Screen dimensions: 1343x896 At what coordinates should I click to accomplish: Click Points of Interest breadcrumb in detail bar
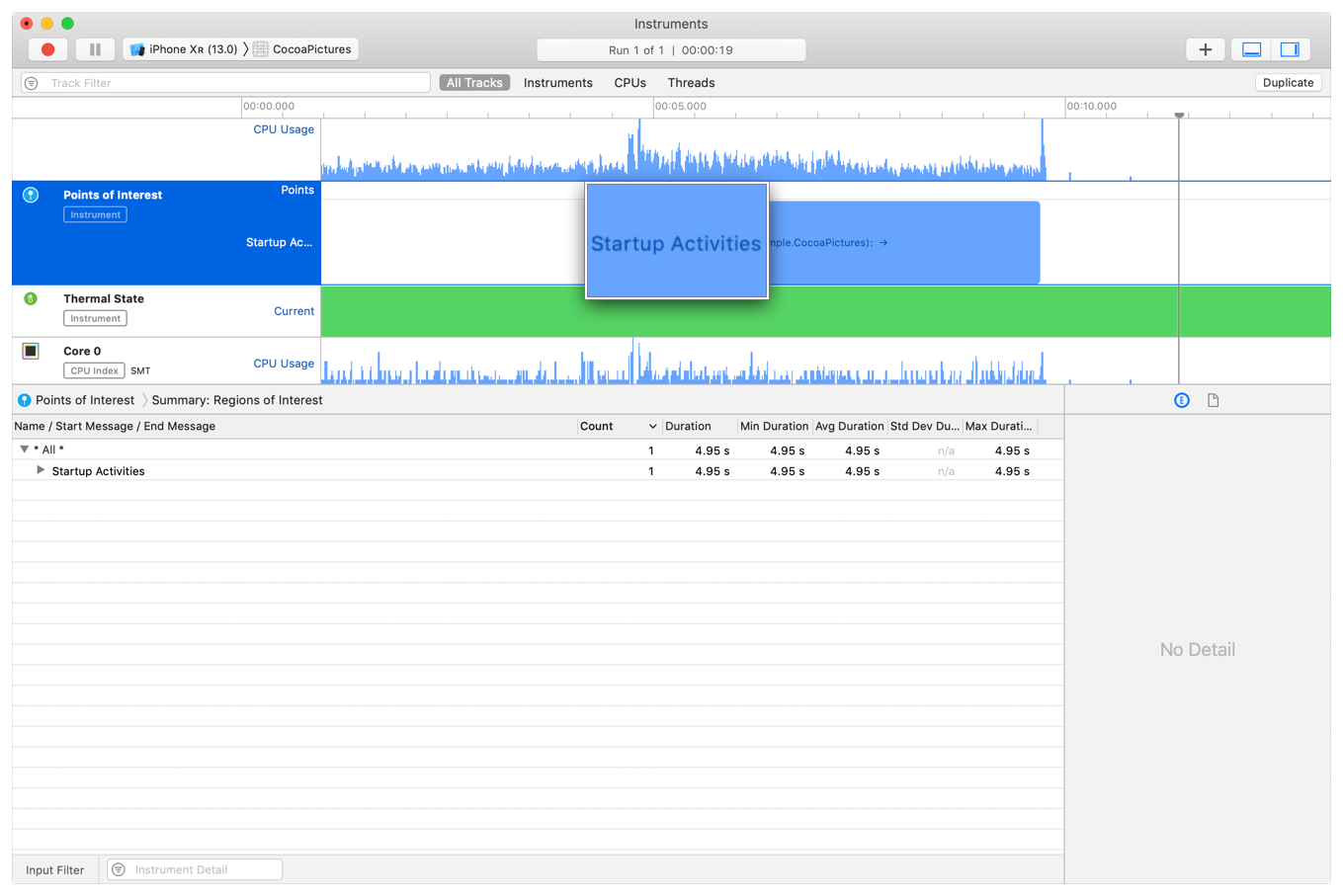tap(85, 400)
